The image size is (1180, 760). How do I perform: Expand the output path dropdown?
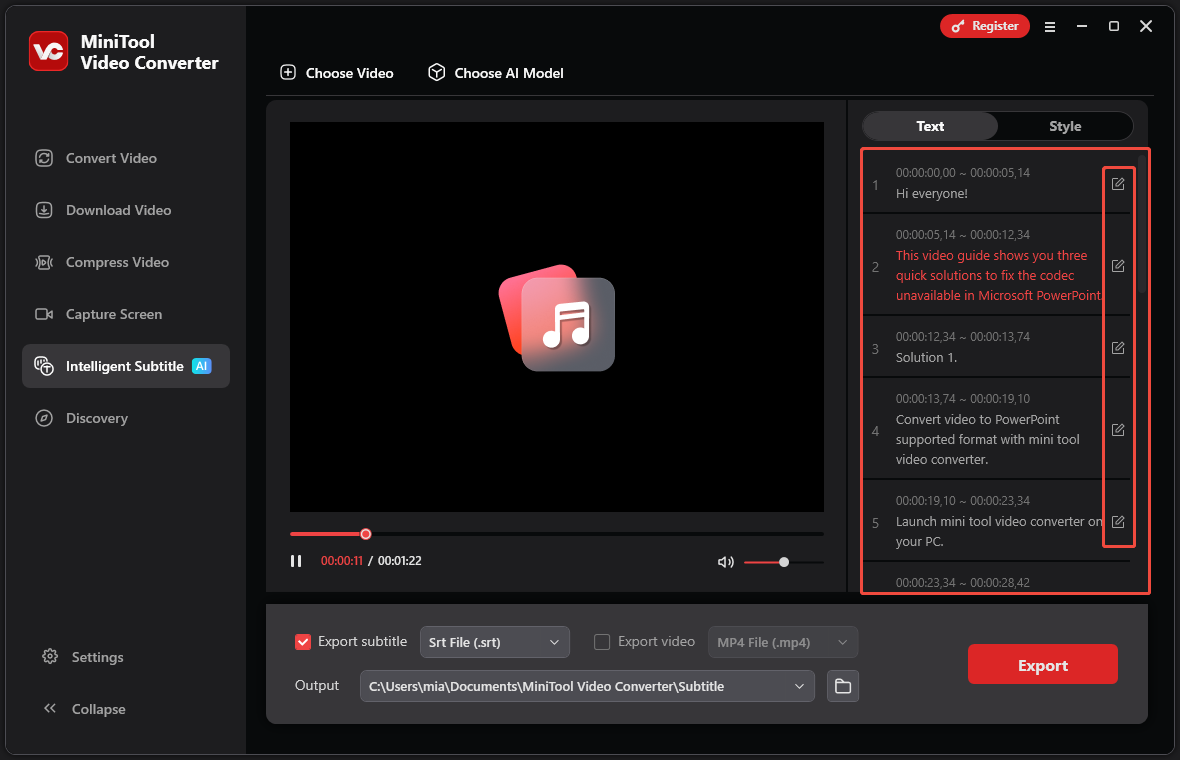click(799, 686)
